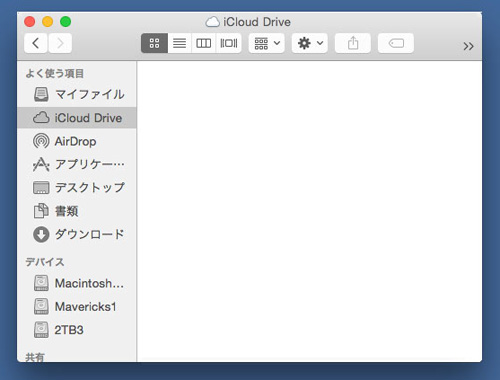Go back with the left chevron button
This screenshot has height=380, width=500.
click(36, 43)
